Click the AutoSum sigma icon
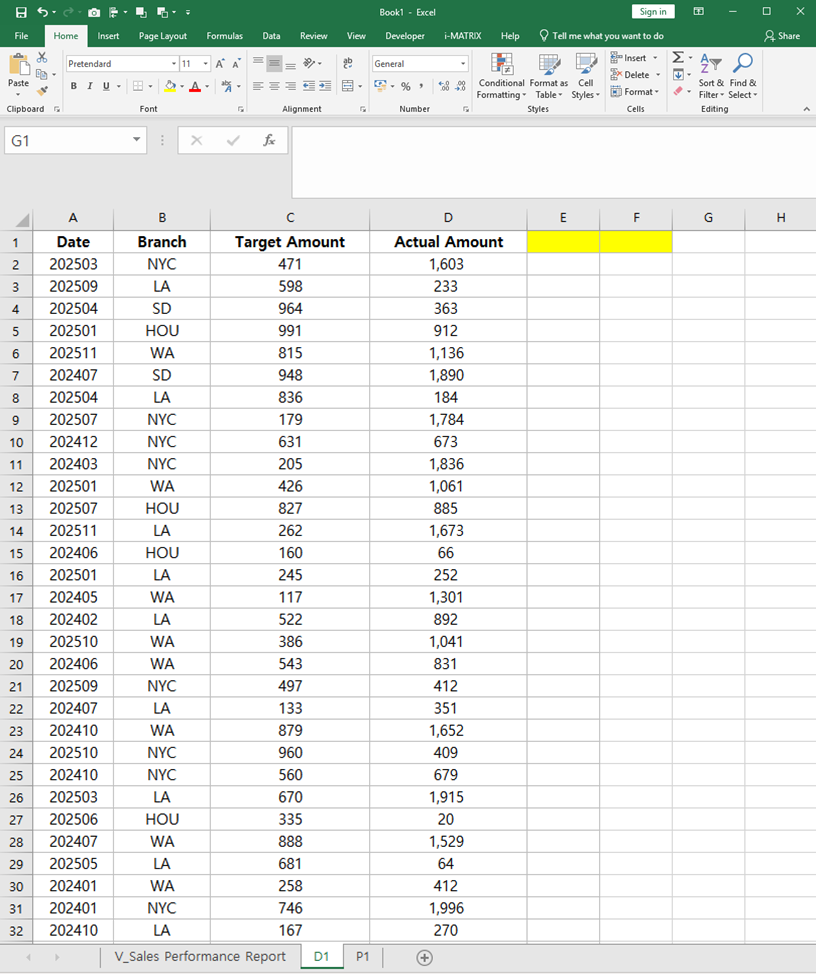This screenshot has height=974, width=816. point(678,58)
